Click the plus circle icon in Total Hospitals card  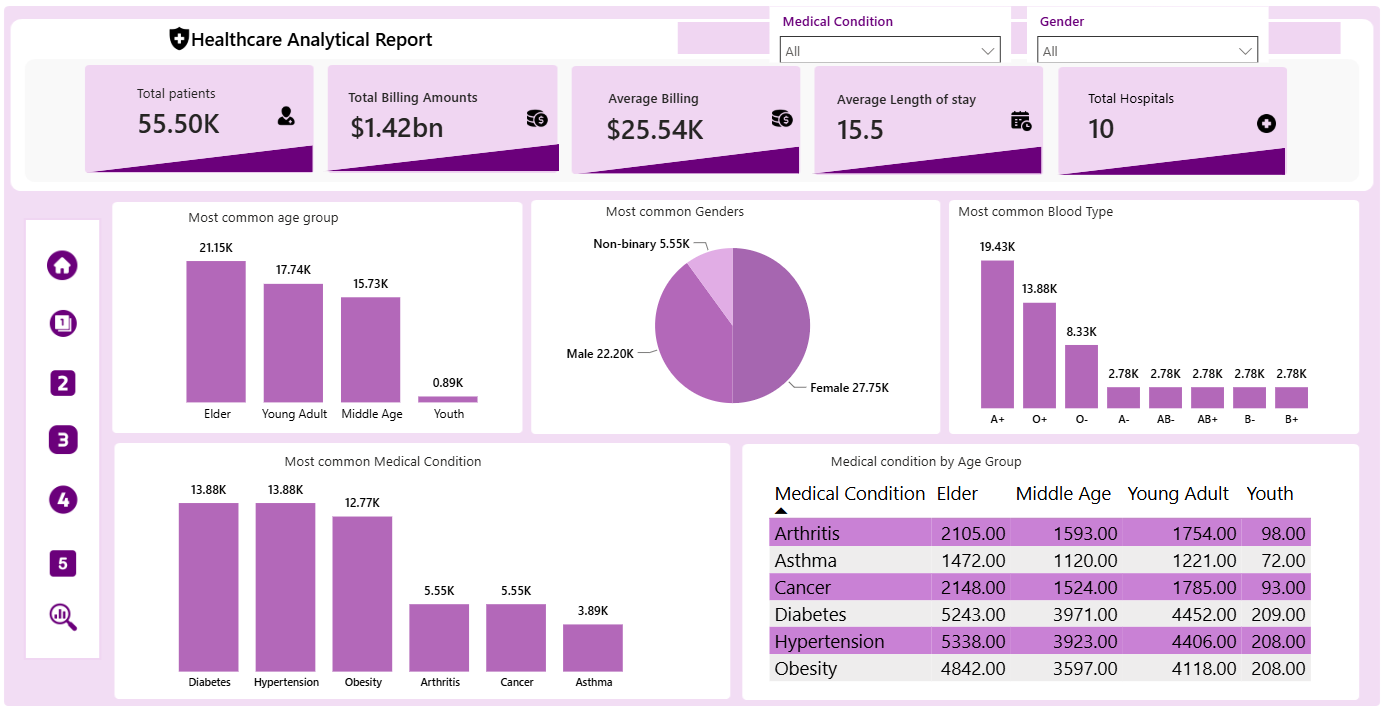pyautogui.click(x=1266, y=124)
